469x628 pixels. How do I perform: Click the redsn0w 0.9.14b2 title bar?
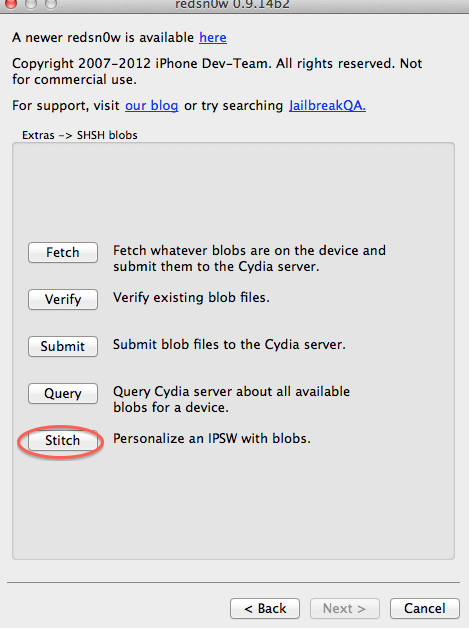(232, 4)
